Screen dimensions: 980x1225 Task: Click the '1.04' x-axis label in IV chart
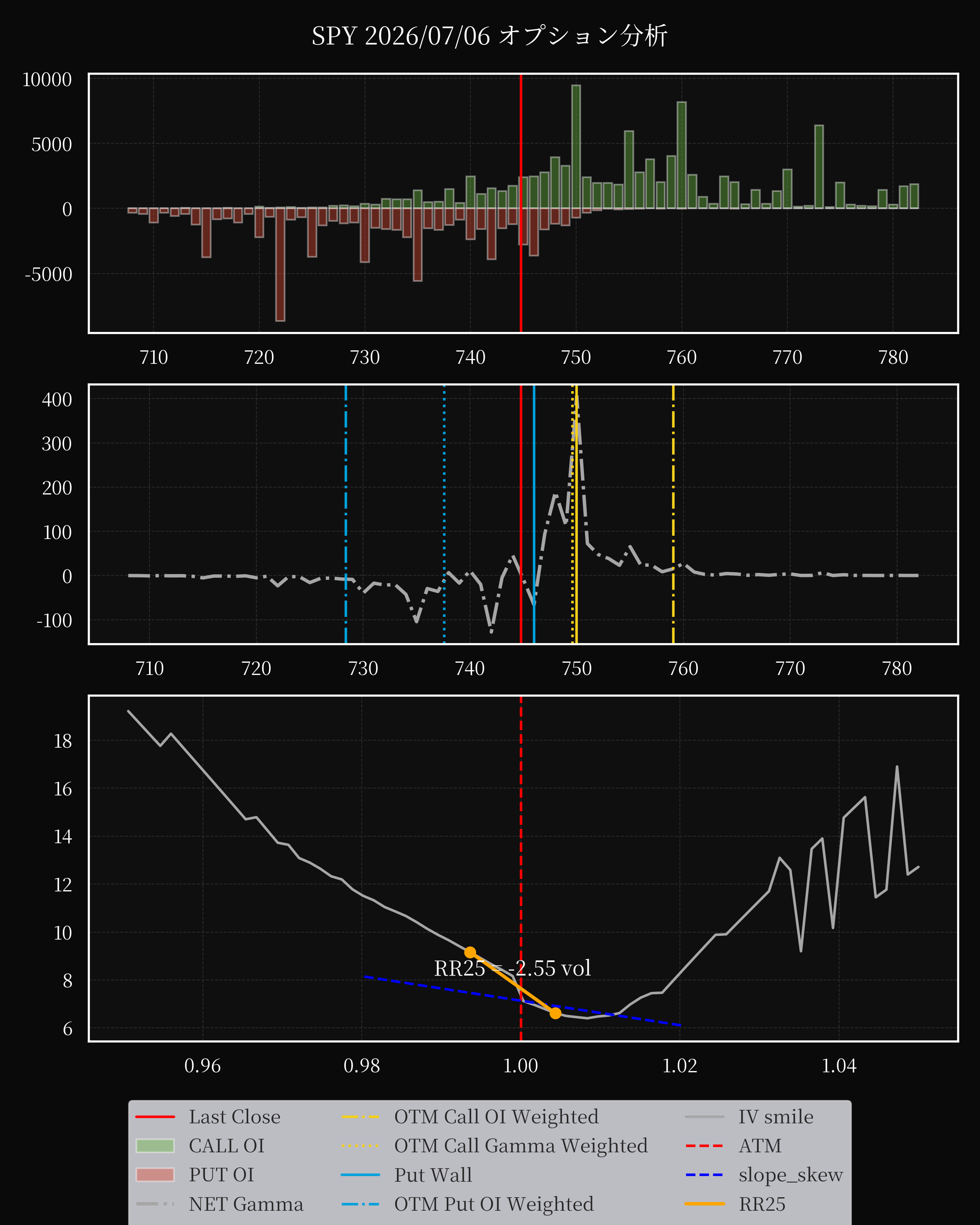pos(839,1065)
